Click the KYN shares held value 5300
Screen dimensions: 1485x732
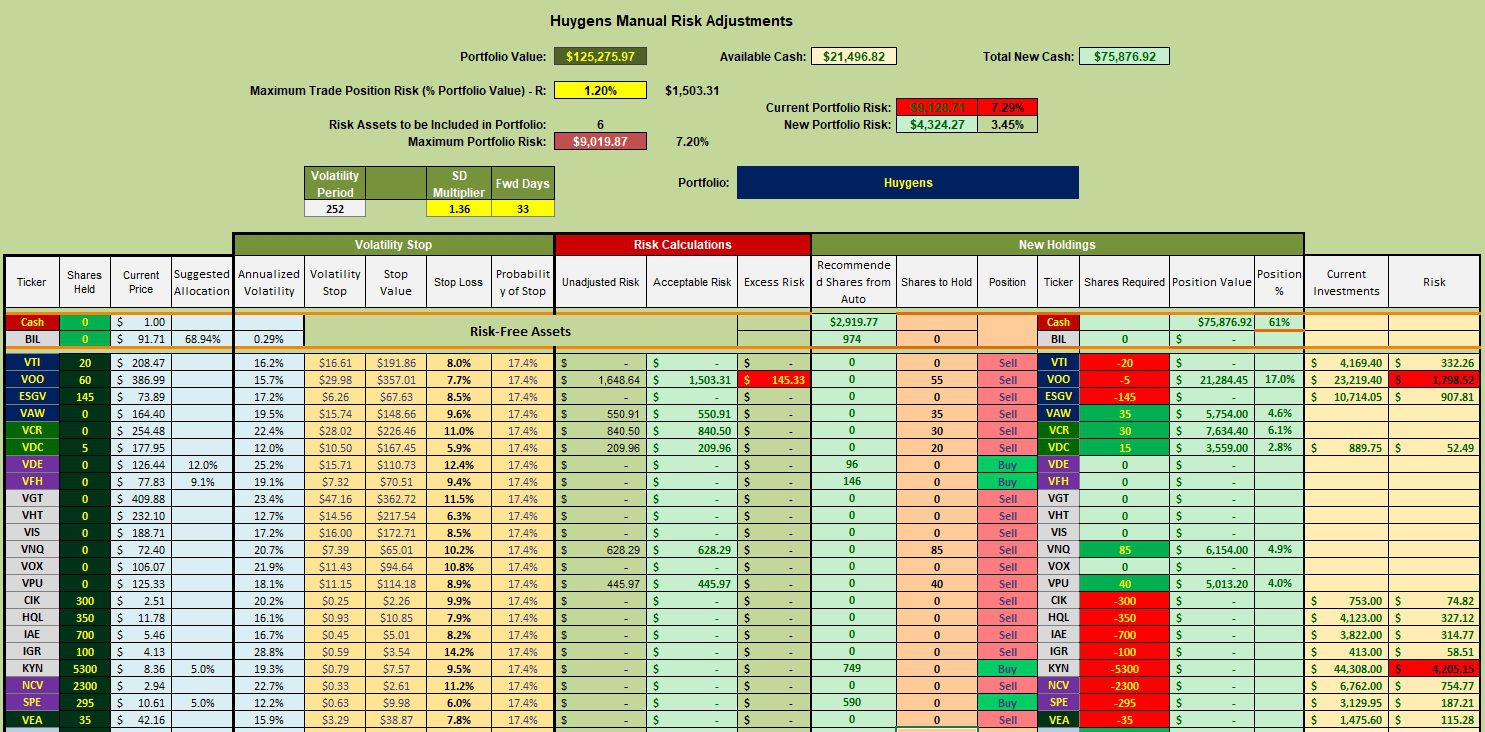click(x=84, y=669)
